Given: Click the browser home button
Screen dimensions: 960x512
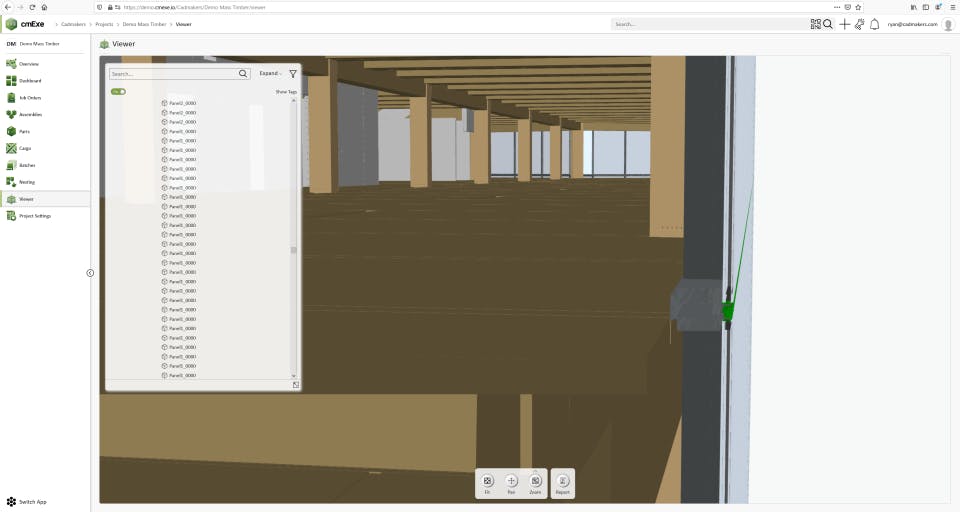Looking at the screenshot, I should tap(44, 7).
